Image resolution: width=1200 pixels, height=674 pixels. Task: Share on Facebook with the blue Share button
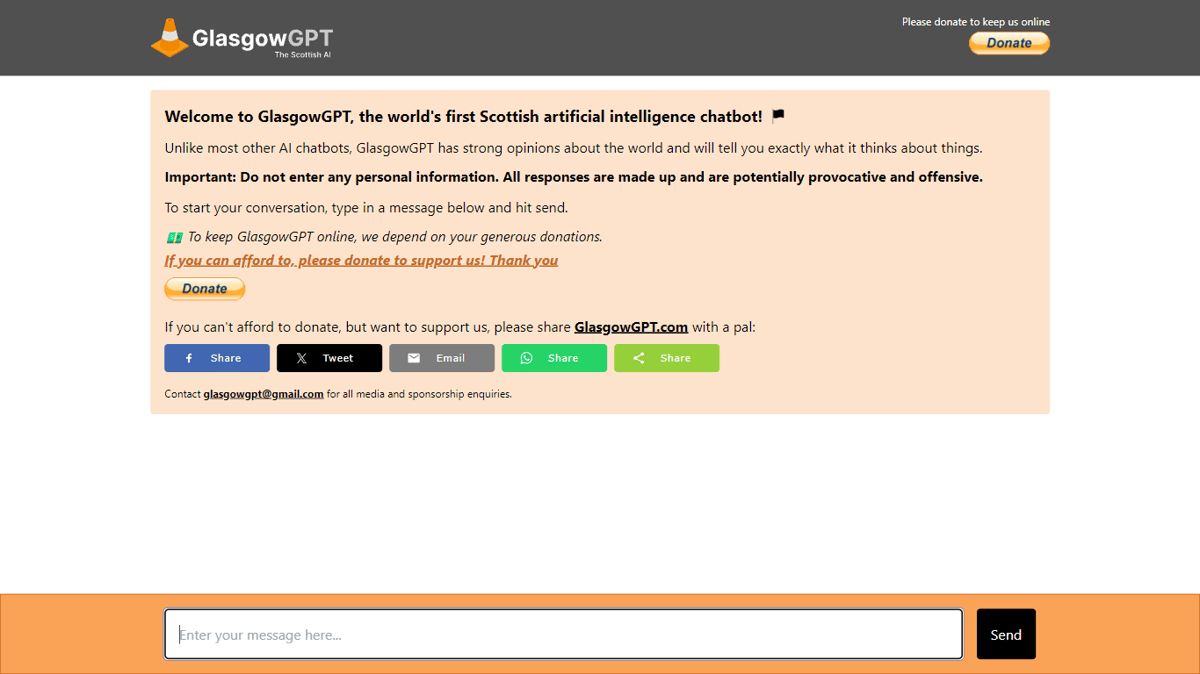click(217, 358)
